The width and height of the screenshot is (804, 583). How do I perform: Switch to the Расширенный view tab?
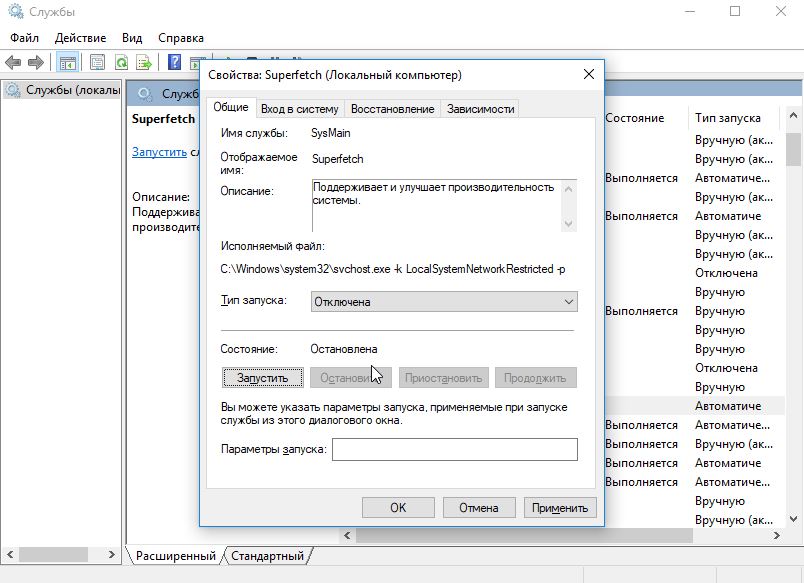175,556
